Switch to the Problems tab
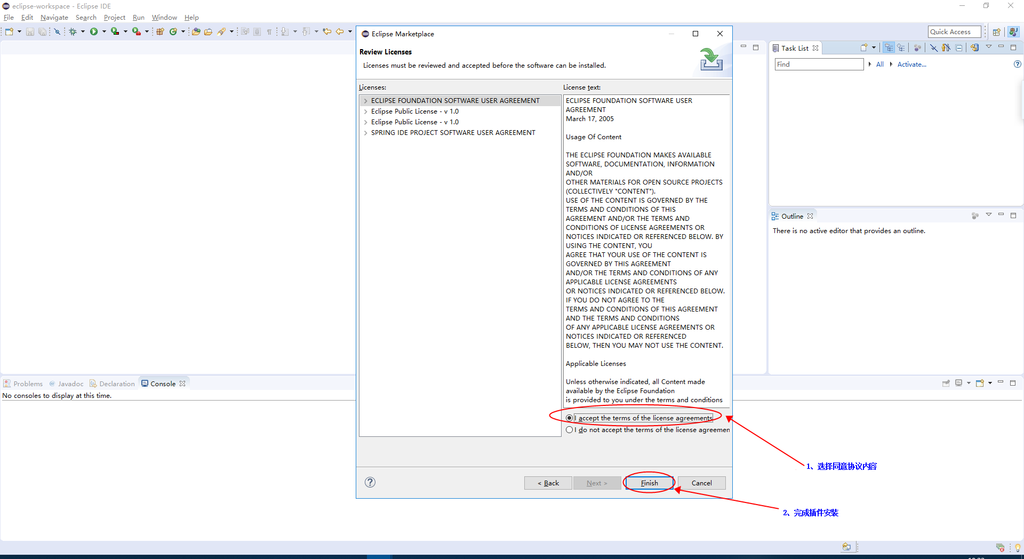The width and height of the screenshot is (1024, 559). click(27, 384)
